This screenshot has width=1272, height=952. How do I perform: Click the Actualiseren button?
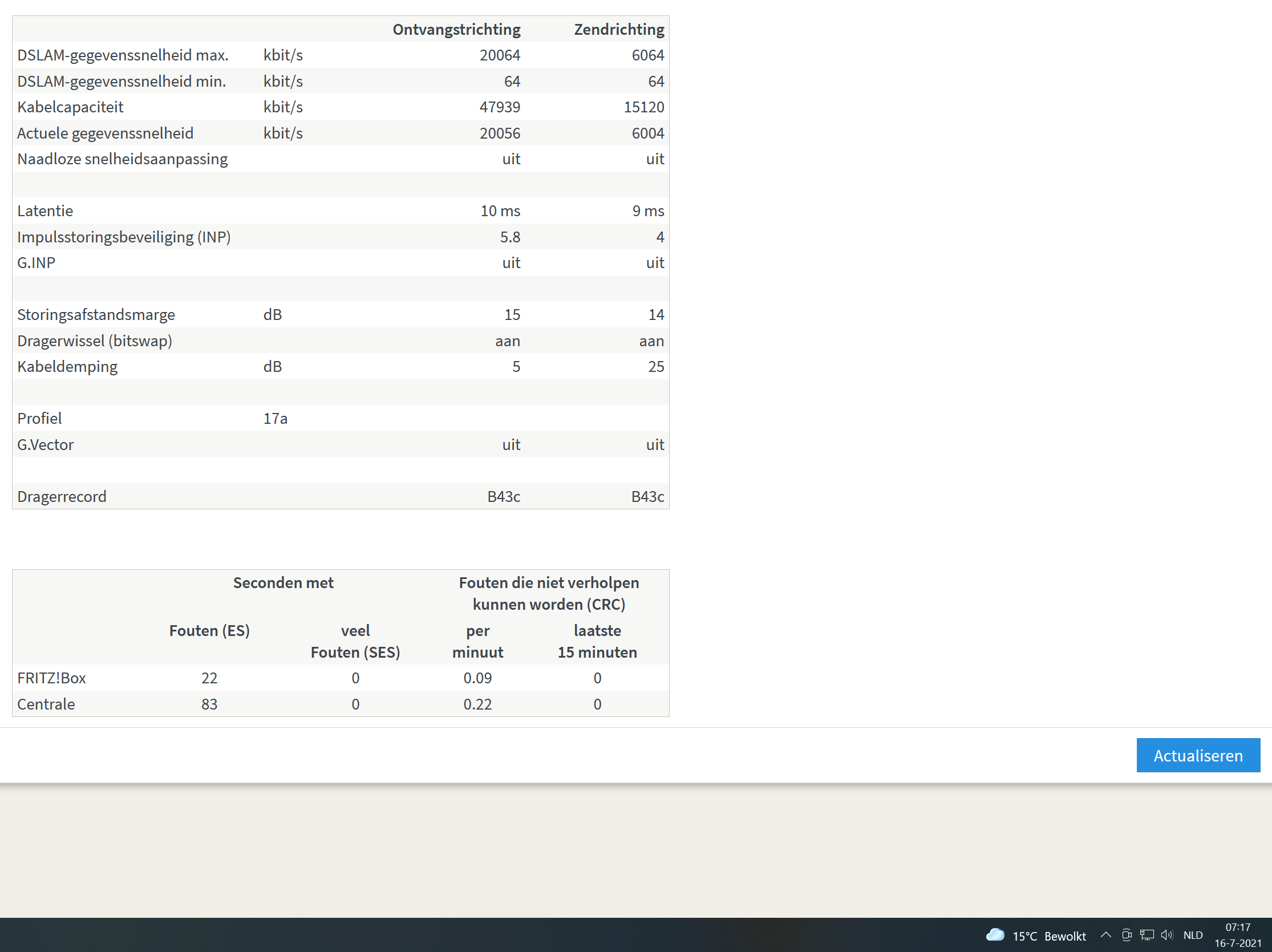click(x=1198, y=755)
